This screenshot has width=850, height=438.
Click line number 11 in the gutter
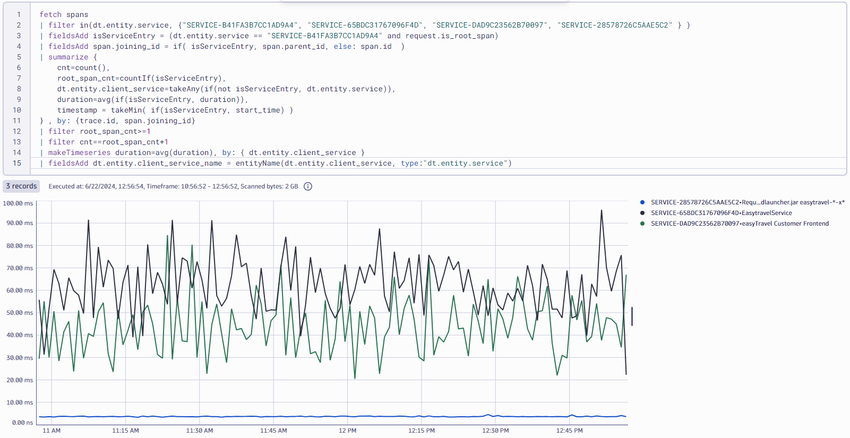[x=17, y=120]
